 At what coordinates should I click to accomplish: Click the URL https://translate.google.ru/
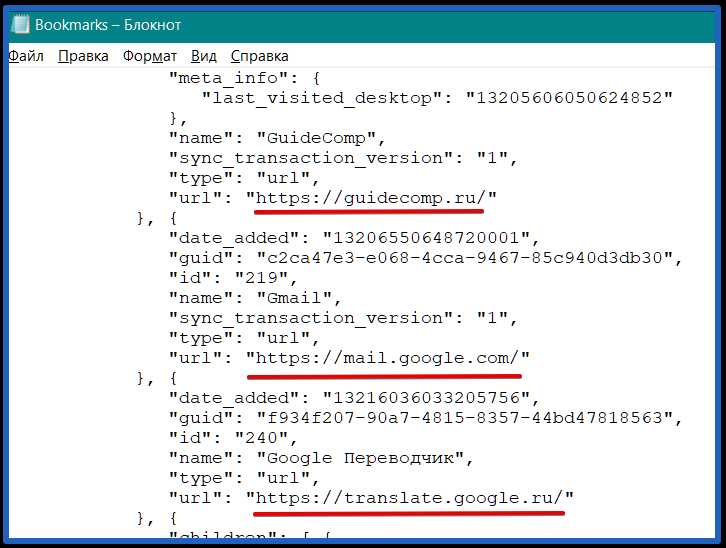tap(410, 498)
